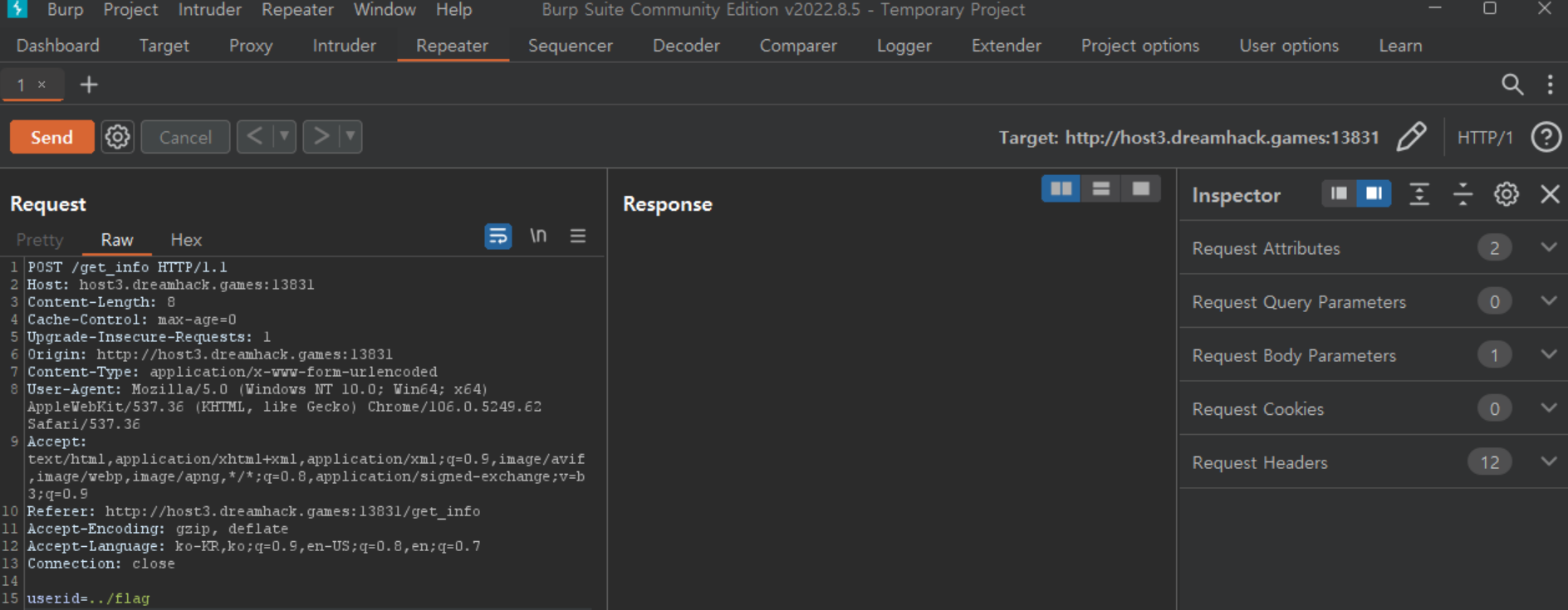The width and height of the screenshot is (1568, 610).
Task: Toggle non-printable characters \n button
Action: (538, 236)
